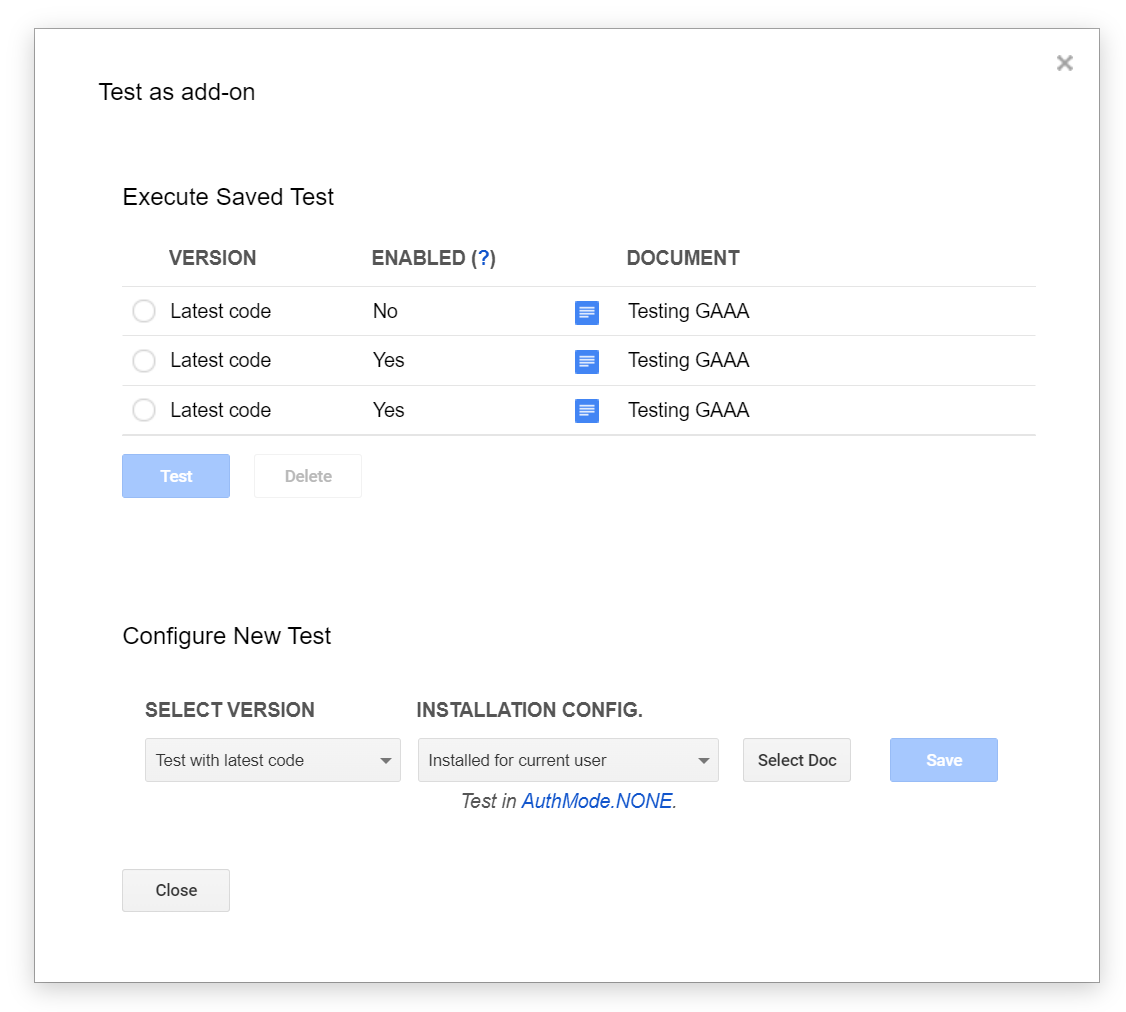The height and width of the screenshot is (1012, 1126).
Task: Click the 'Configure New Test' heading
Action: pyautogui.click(x=227, y=636)
